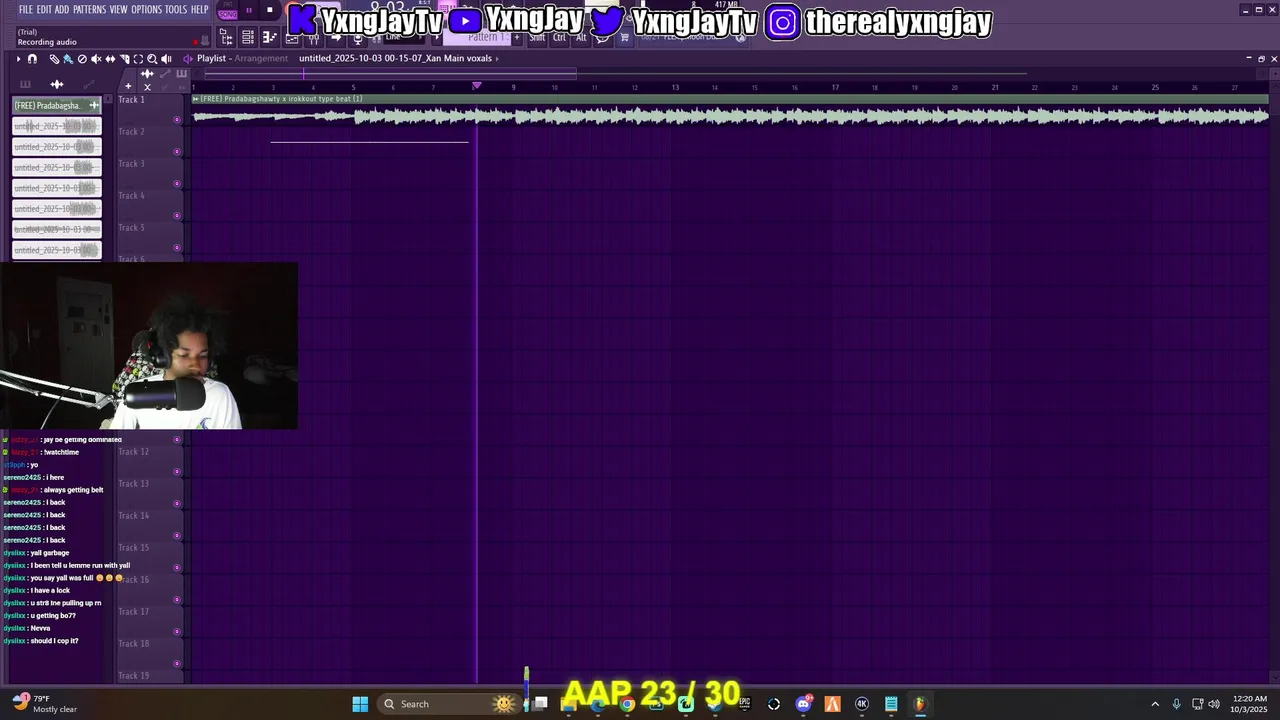Select the Slip tool
The image size is (1280, 720).
tap(110, 59)
